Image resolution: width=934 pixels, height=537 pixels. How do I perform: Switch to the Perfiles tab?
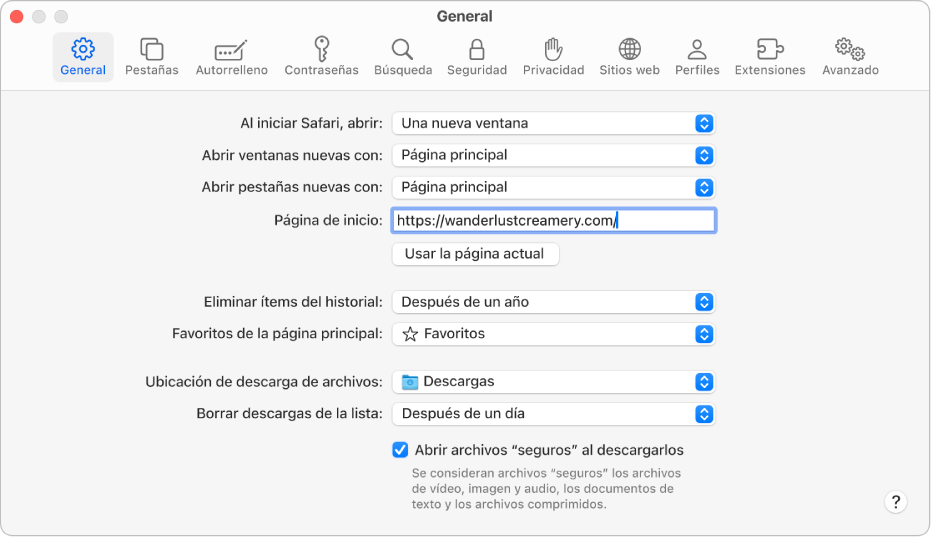(697, 57)
